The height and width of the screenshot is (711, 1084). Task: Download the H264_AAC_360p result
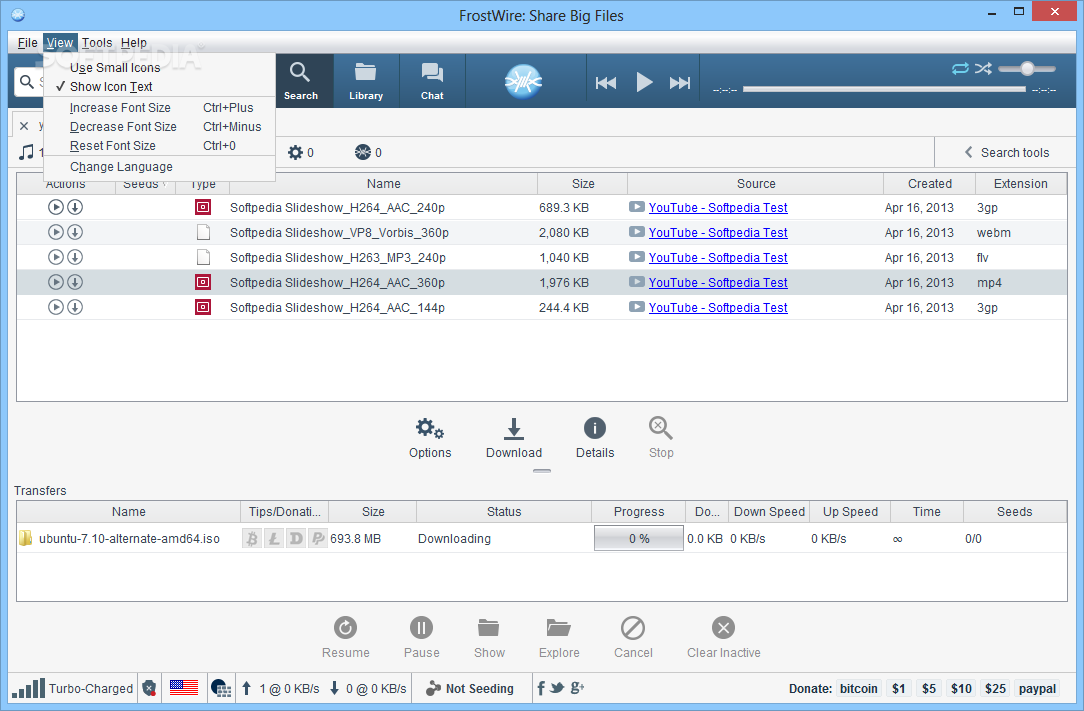pyautogui.click(x=75, y=281)
